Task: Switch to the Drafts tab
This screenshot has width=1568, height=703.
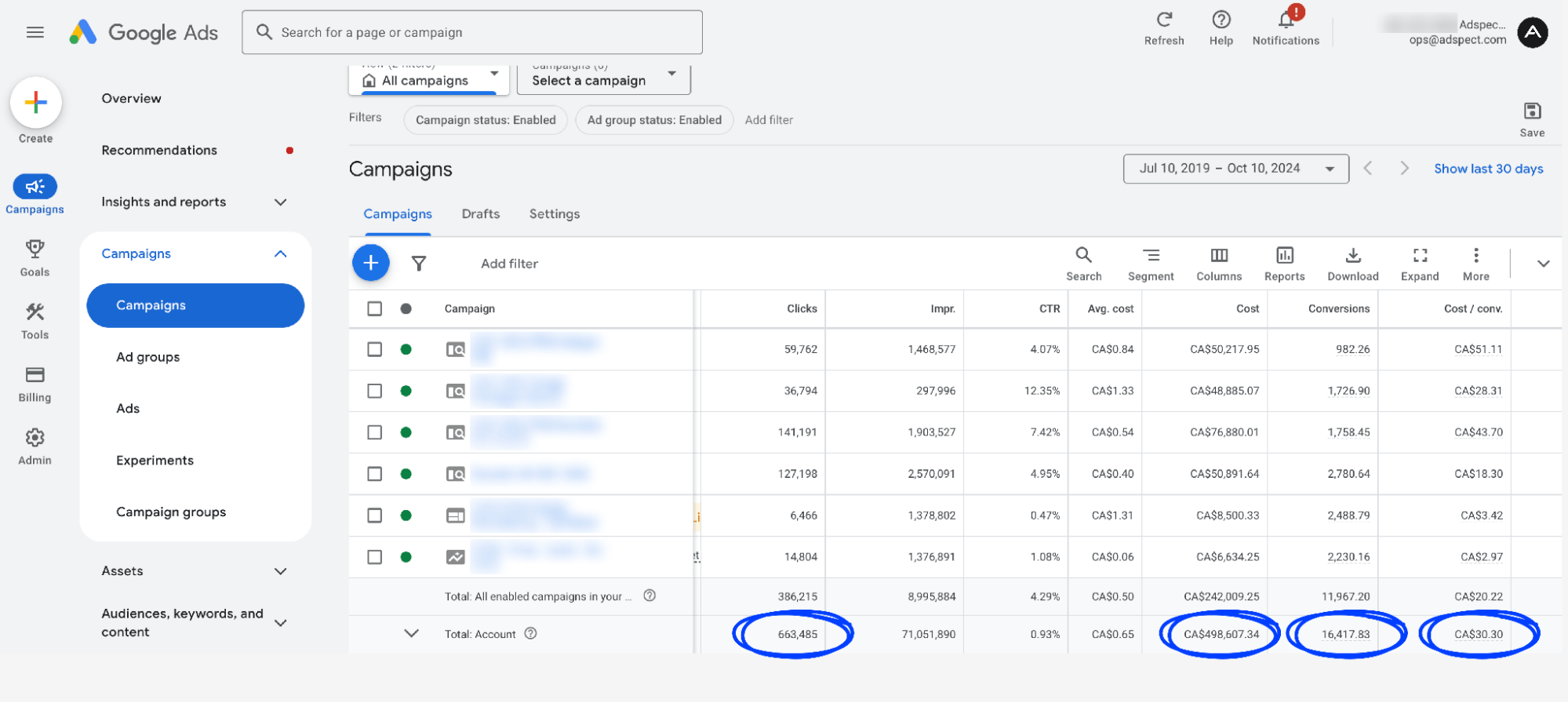Action: [480, 214]
